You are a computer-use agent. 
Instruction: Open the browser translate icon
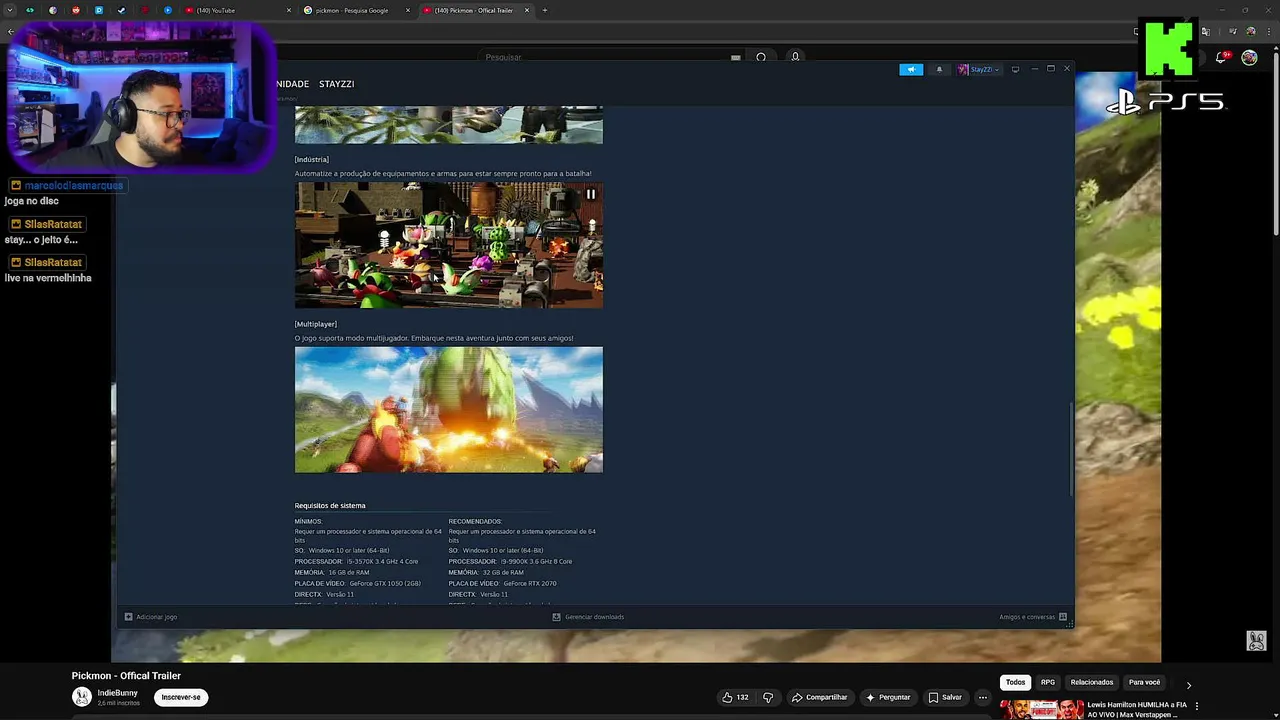tap(1205, 31)
